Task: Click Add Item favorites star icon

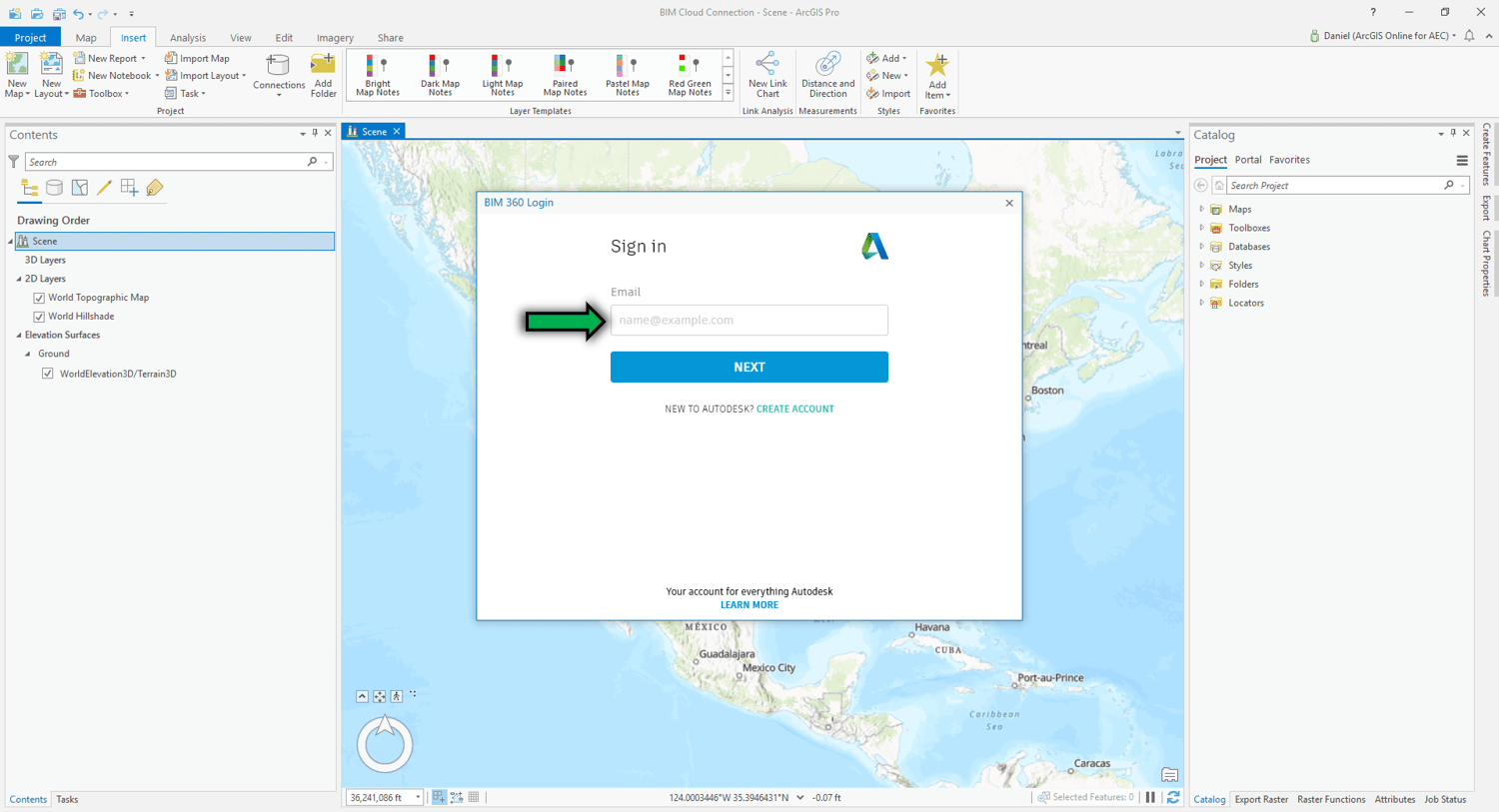Action: coord(937,66)
